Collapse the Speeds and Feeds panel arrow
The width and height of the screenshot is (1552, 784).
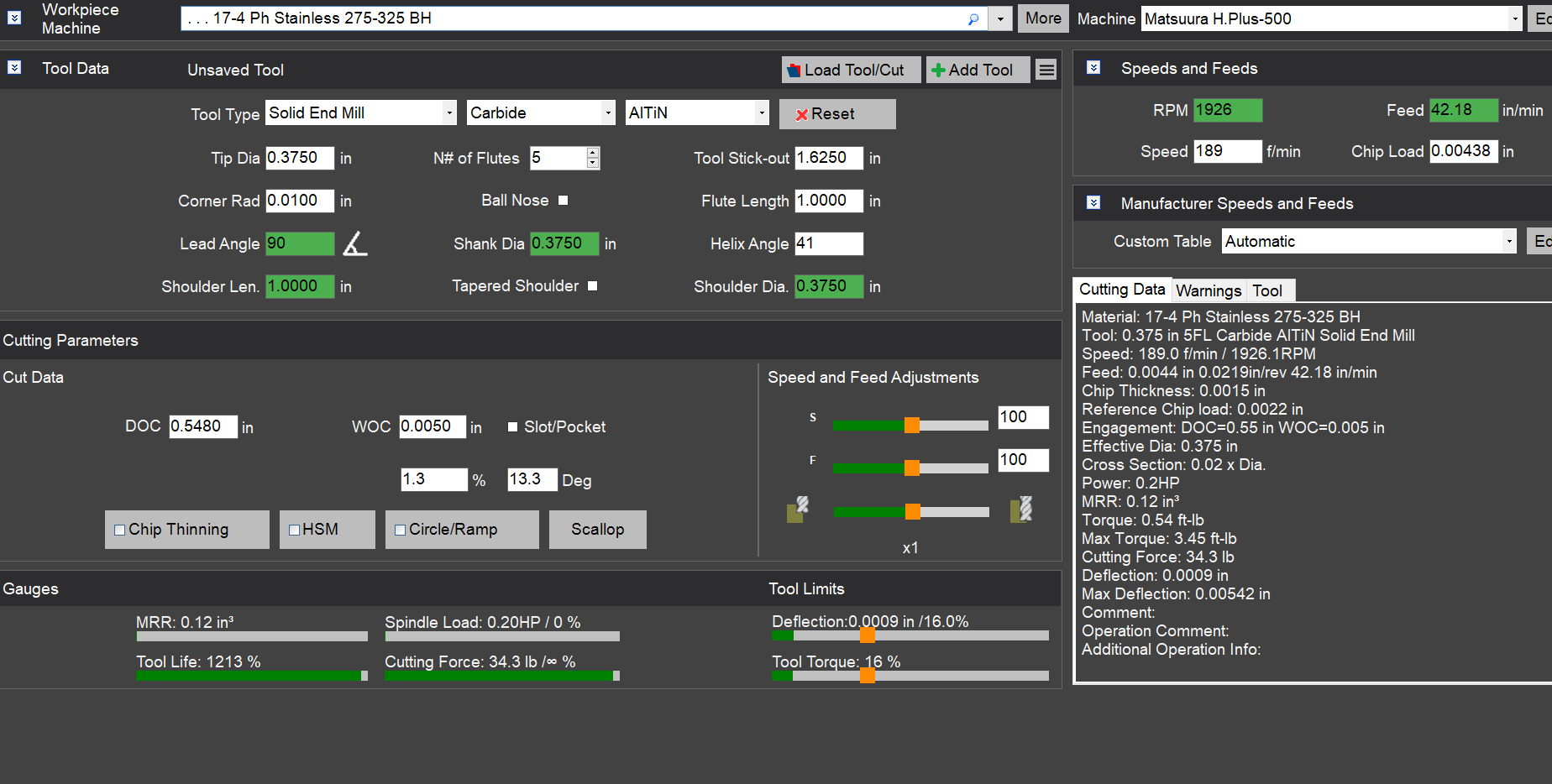coord(1093,68)
